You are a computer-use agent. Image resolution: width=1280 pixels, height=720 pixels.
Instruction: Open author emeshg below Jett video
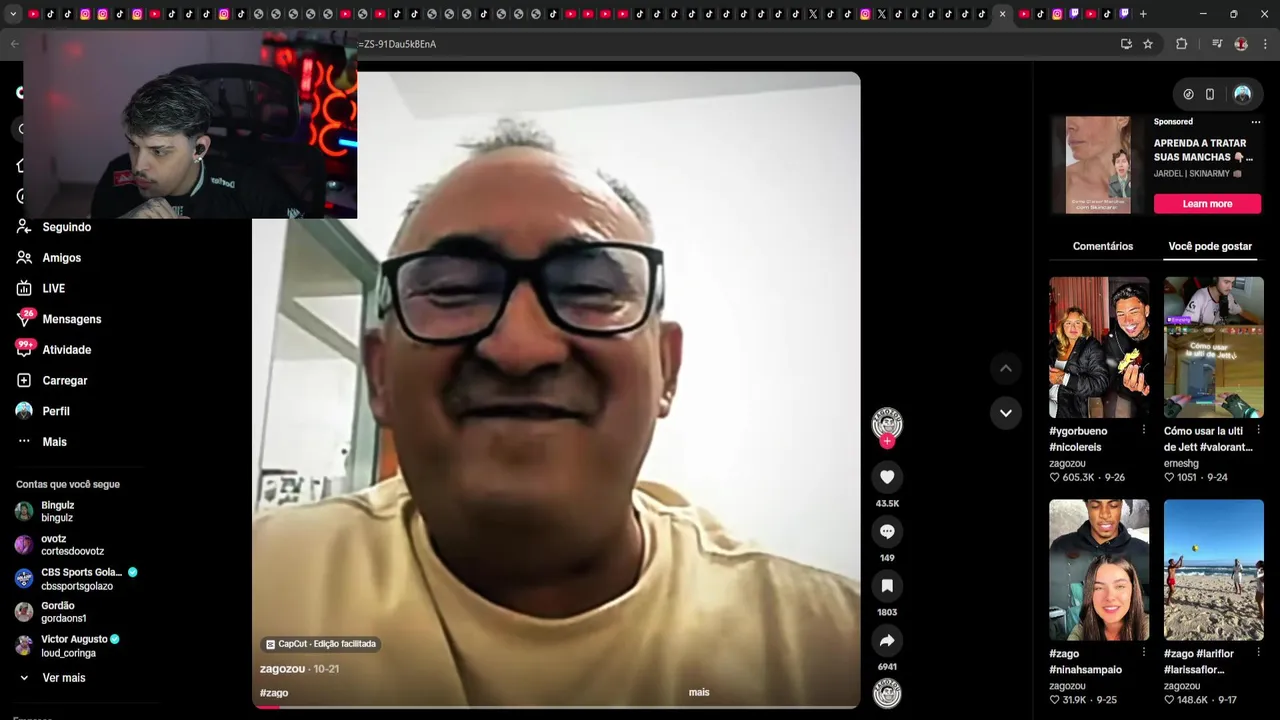coord(1181,463)
